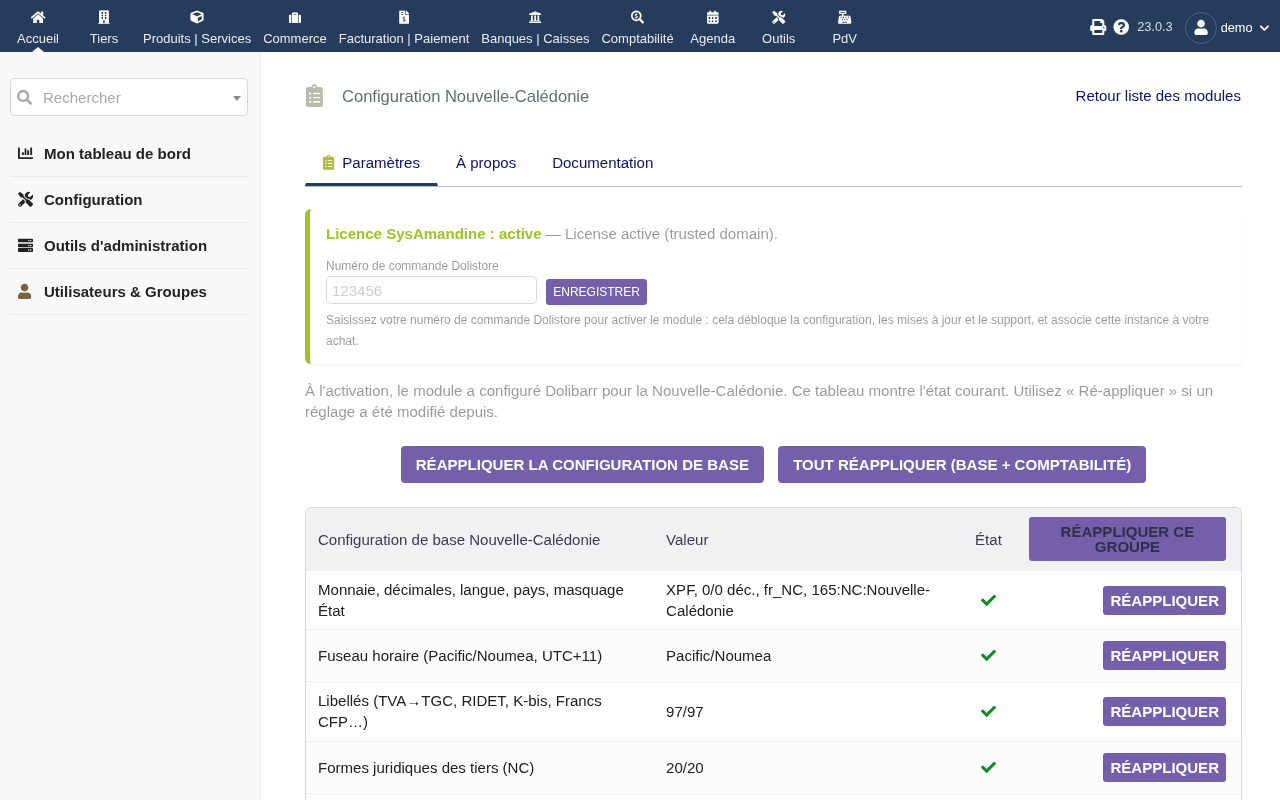Open Facturation | Paiement invoice icon

pos(404,17)
